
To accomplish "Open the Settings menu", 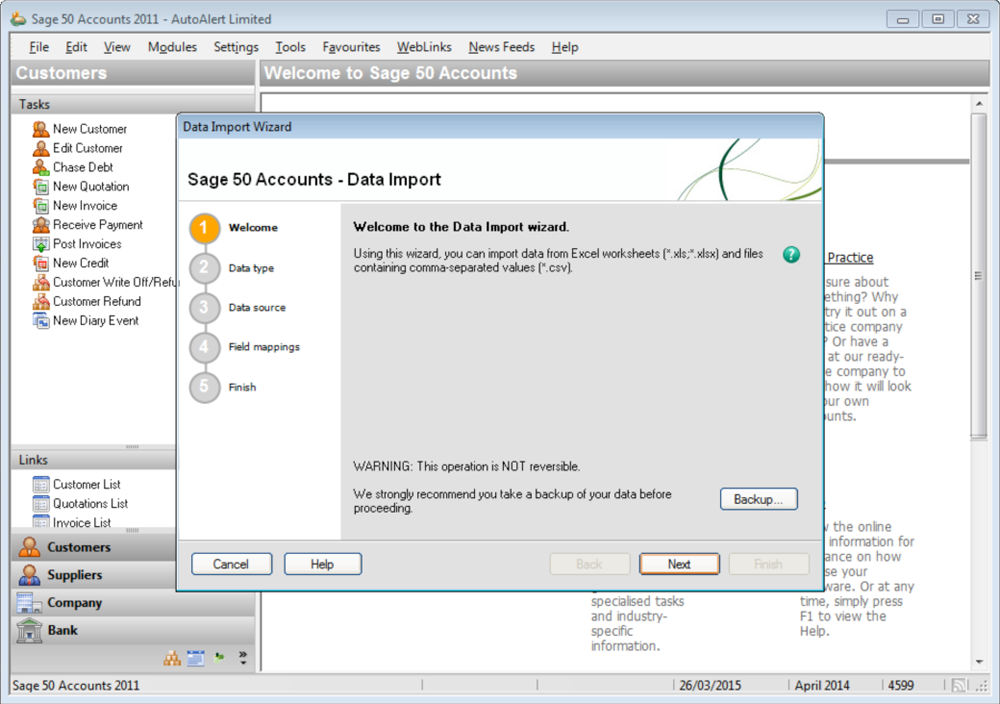I will (x=236, y=47).
